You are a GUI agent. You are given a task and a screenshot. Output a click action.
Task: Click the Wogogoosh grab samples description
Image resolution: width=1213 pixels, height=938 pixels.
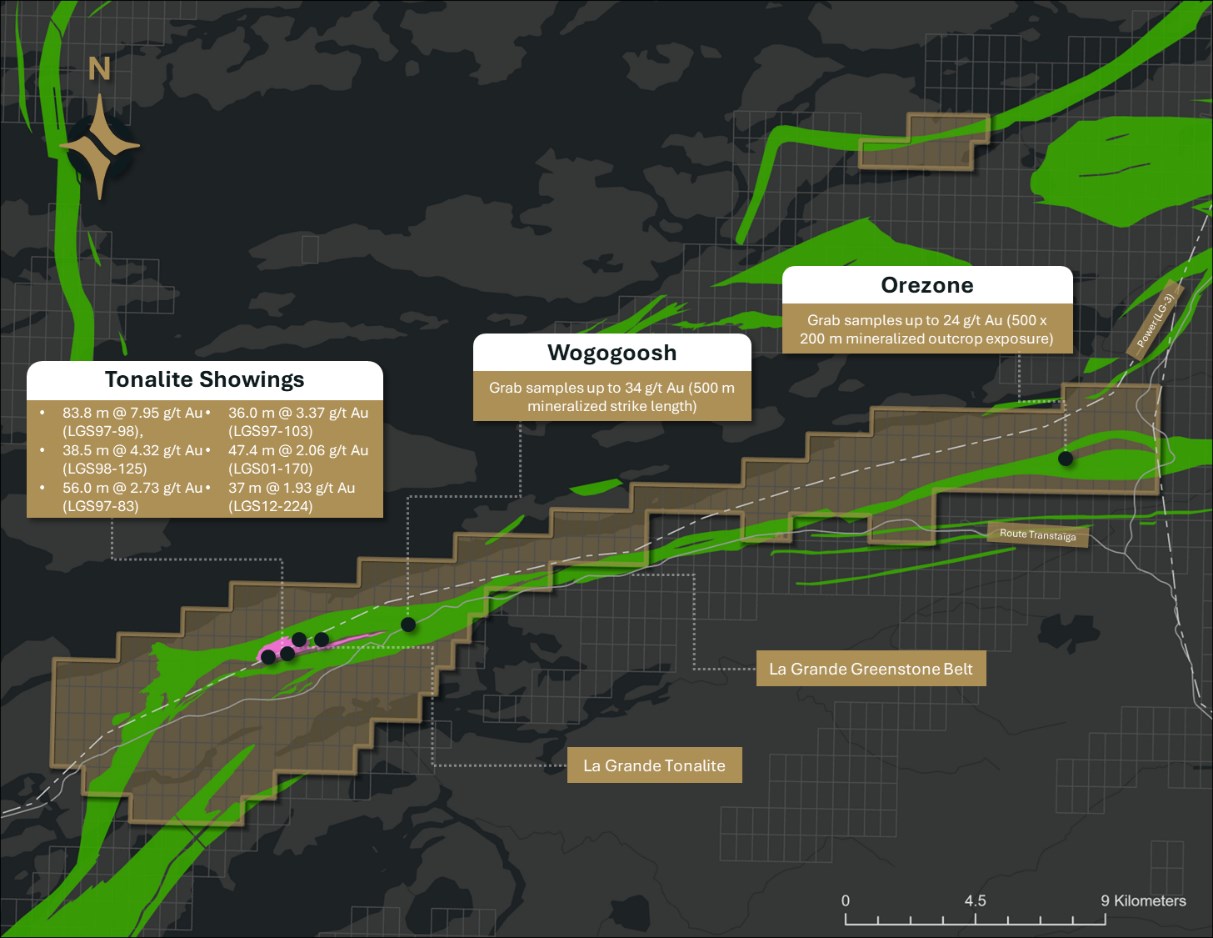click(x=611, y=397)
